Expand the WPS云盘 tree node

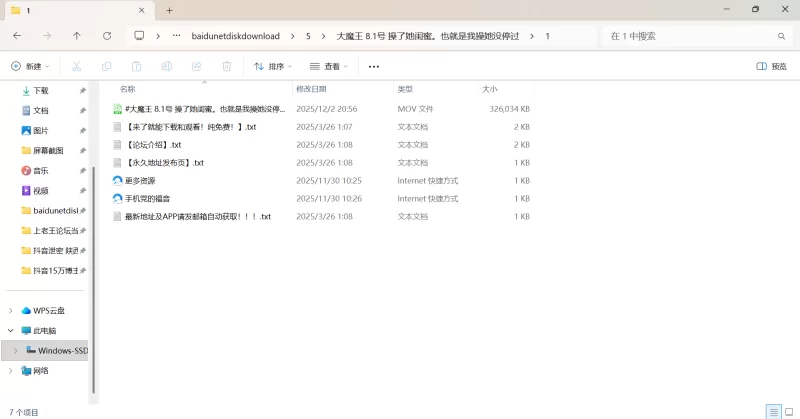[11, 310]
